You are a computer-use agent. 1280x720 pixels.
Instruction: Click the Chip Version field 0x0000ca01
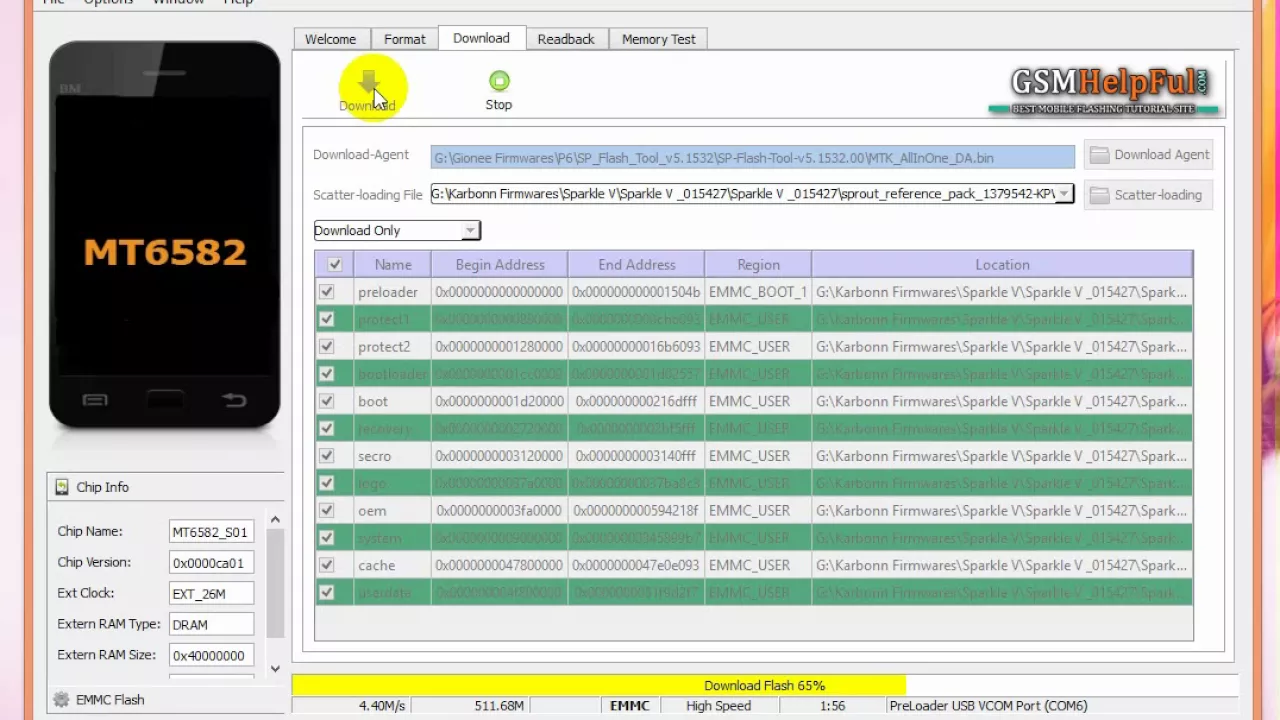pos(211,563)
